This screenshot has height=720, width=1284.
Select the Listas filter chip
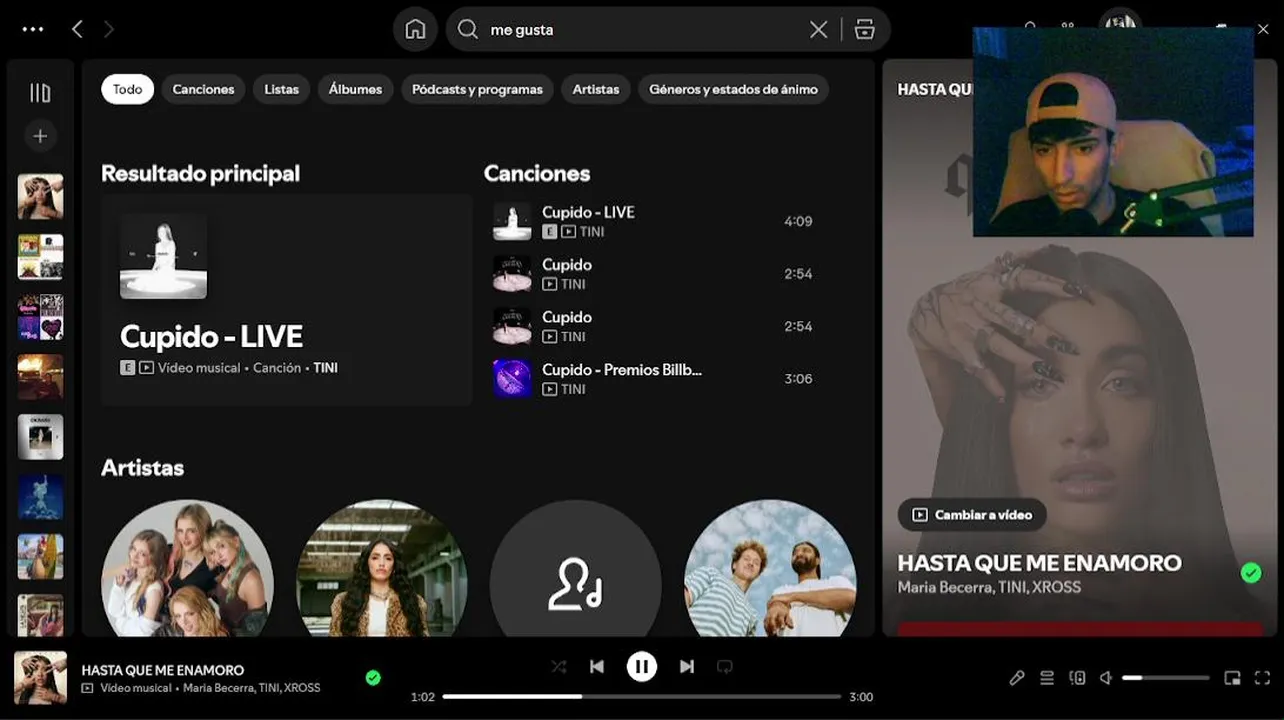click(x=281, y=89)
